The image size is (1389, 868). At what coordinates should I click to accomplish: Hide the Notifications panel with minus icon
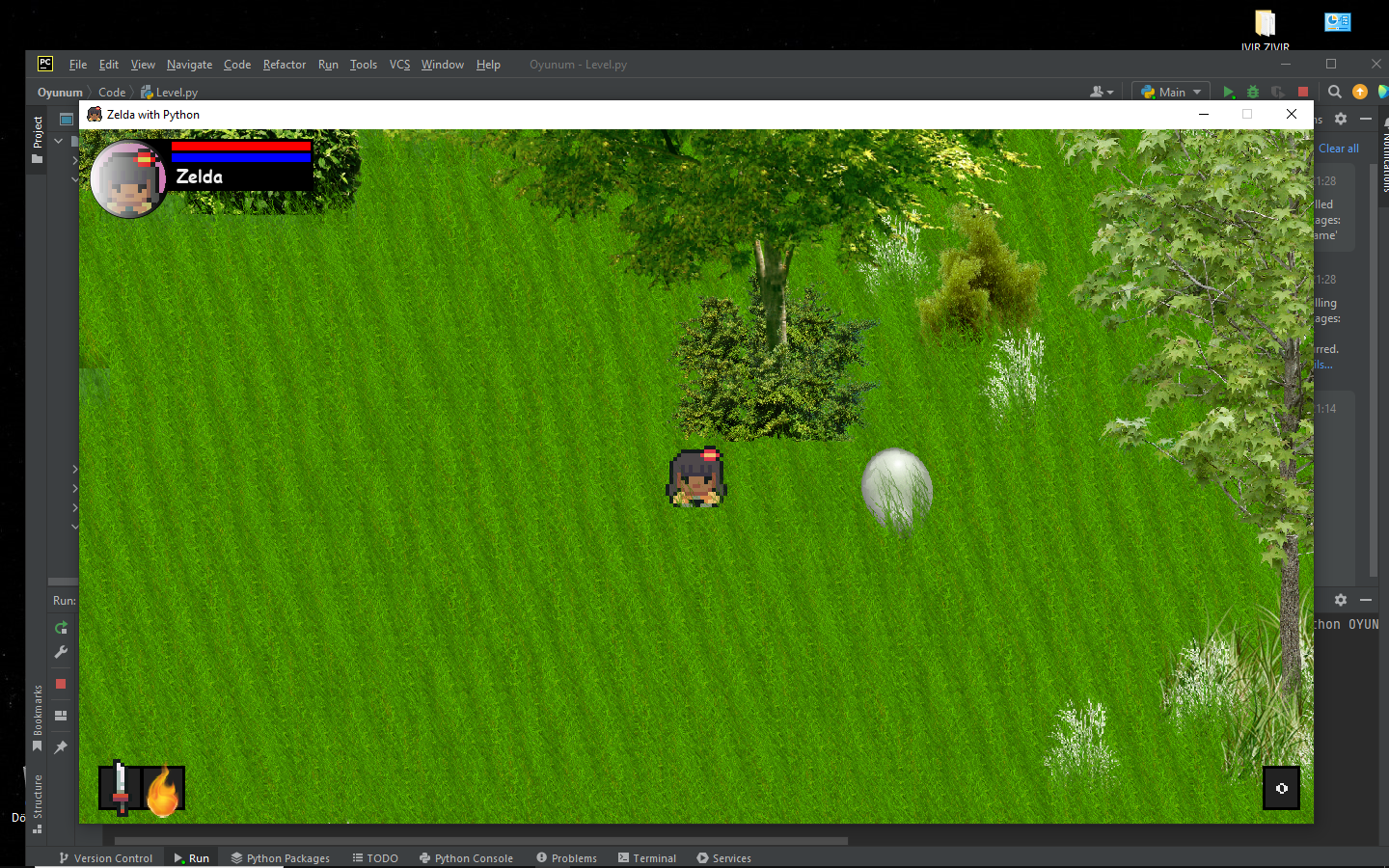[x=1366, y=119]
